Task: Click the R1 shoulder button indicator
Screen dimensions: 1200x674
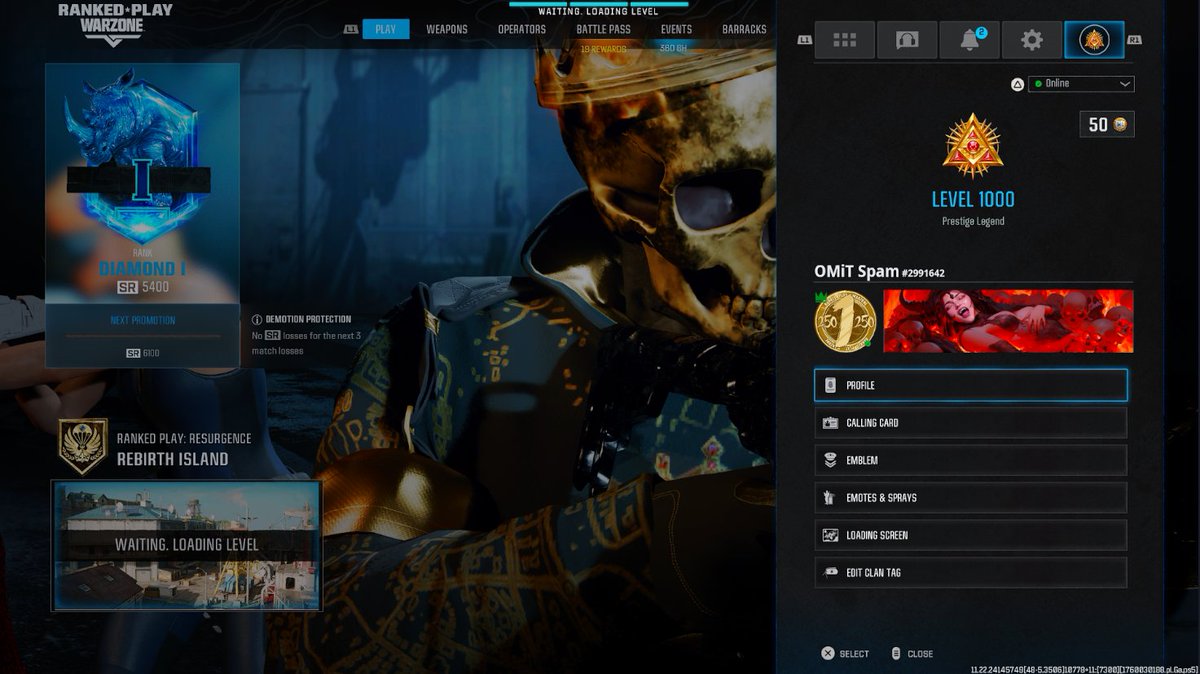Action: pyautogui.click(x=1134, y=40)
